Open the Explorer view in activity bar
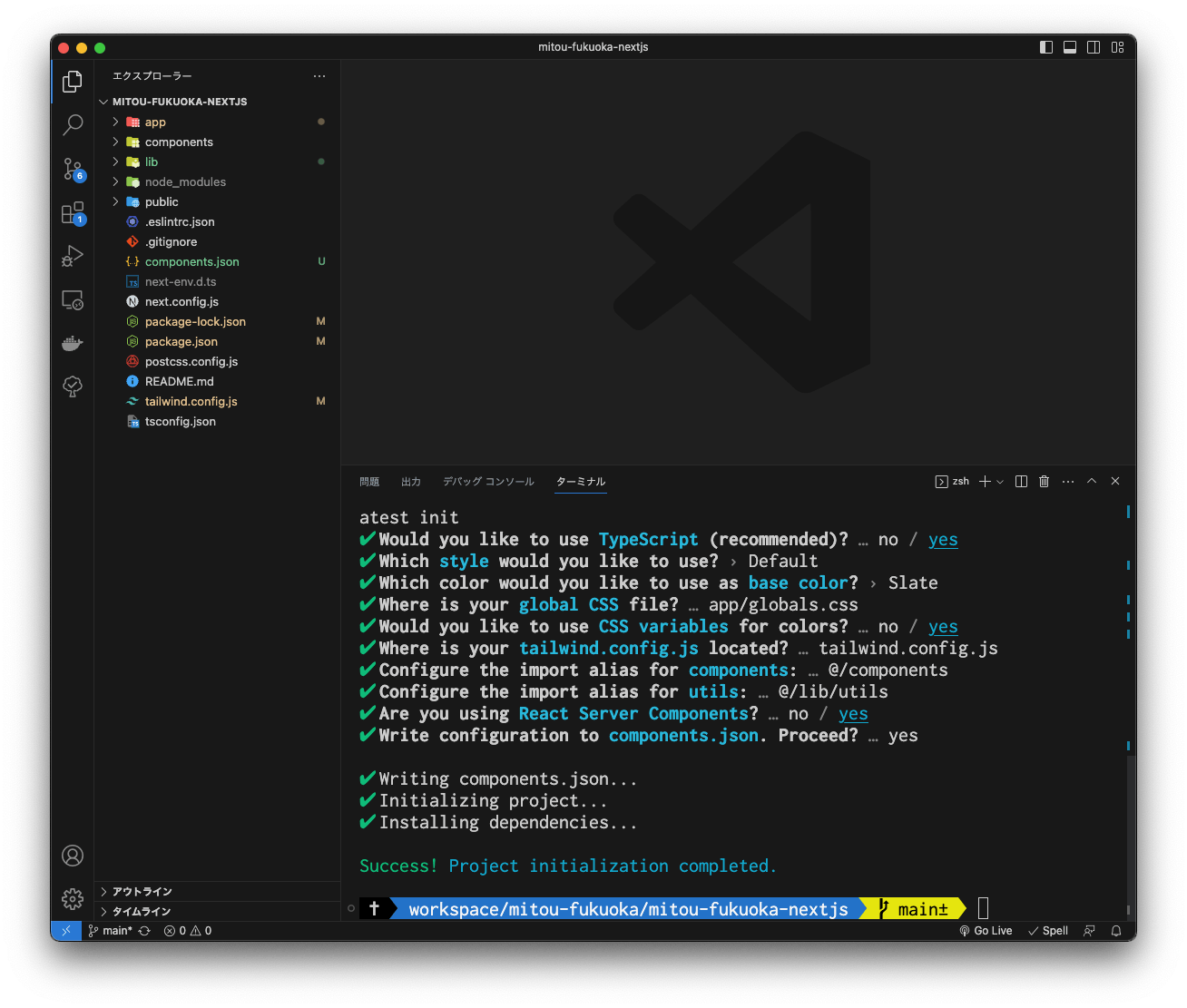 pos(73,83)
